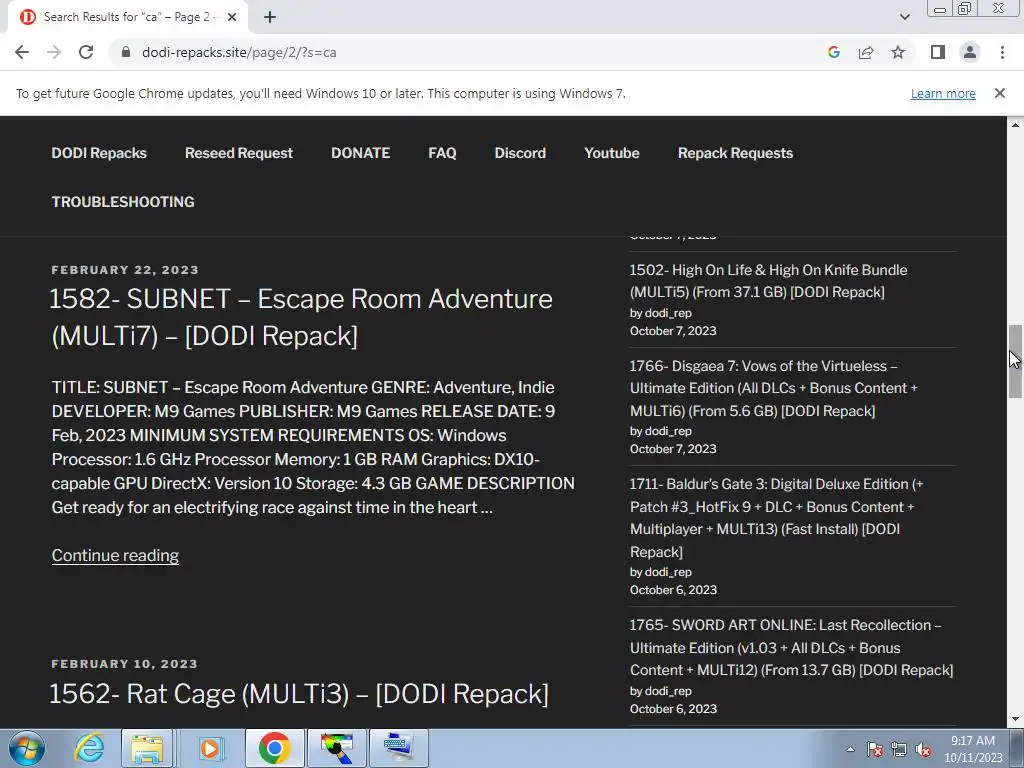Open a new tab with the plus button

(x=270, y=17)
